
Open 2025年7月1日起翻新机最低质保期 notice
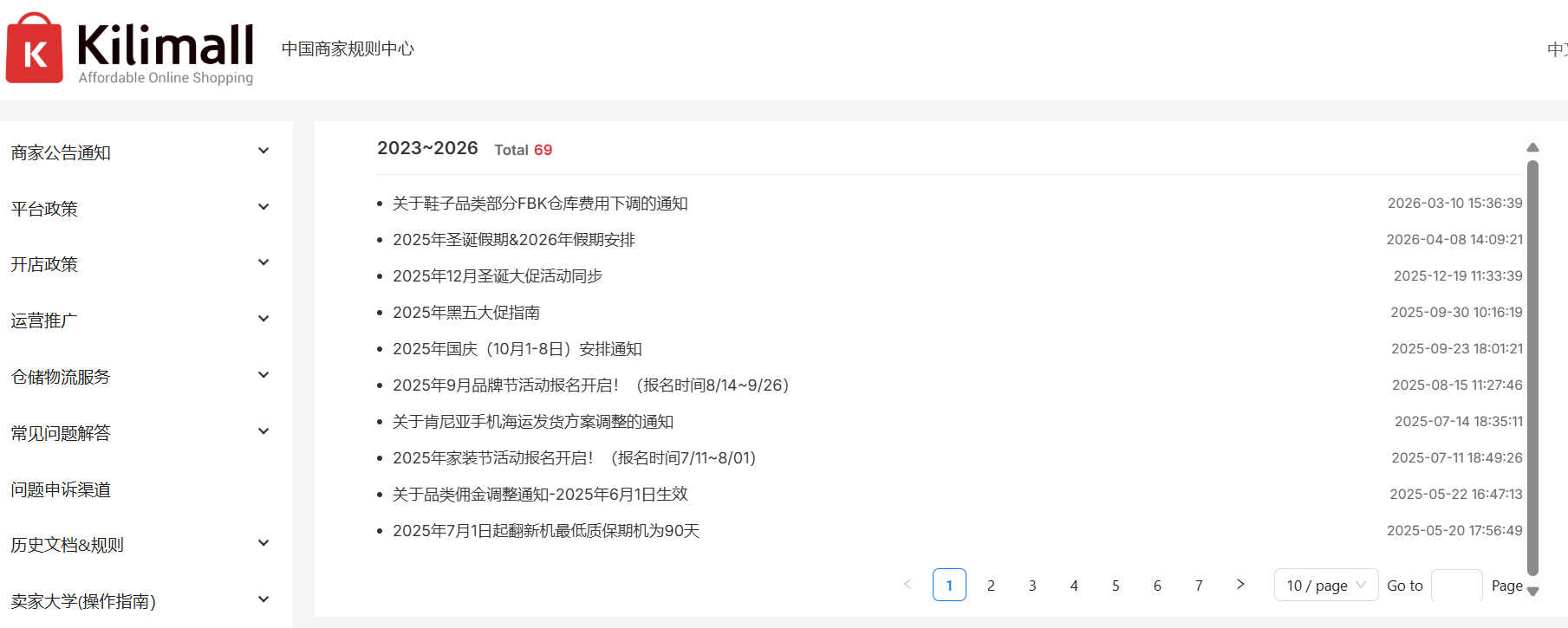click(x=546, y=531)
